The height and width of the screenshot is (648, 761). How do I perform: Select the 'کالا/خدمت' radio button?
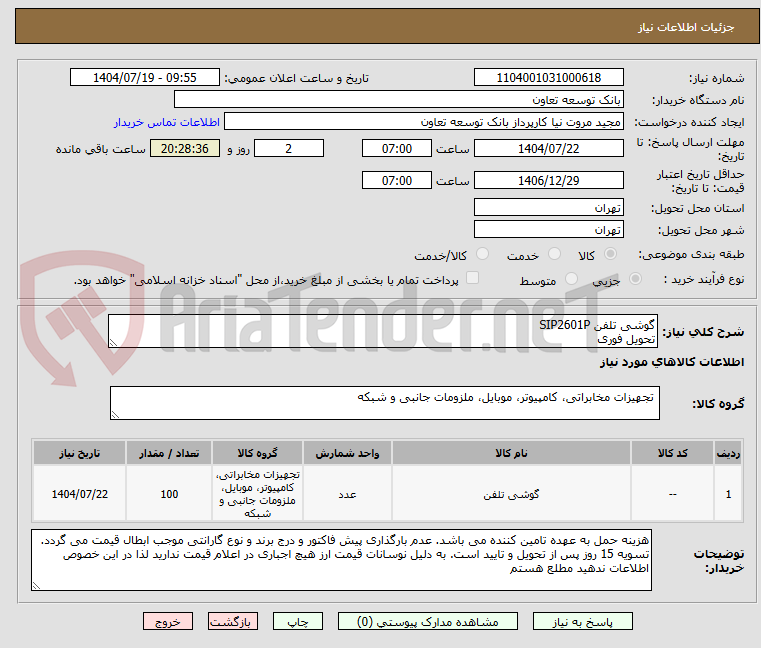click(x=482, y=253)
